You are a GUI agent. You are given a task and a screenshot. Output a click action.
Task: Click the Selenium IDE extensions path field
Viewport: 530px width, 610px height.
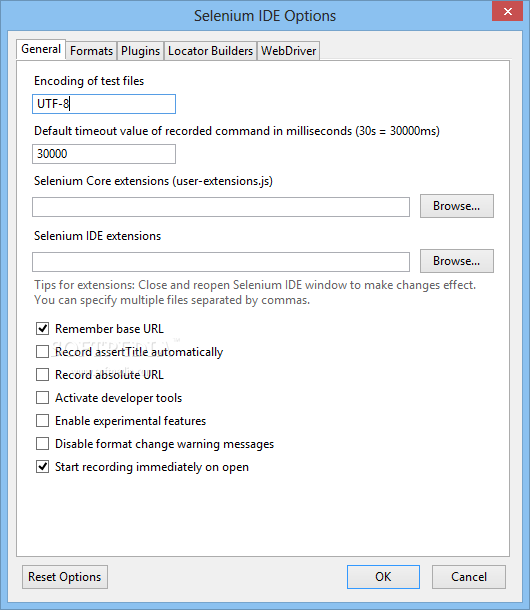pos(221,262)
